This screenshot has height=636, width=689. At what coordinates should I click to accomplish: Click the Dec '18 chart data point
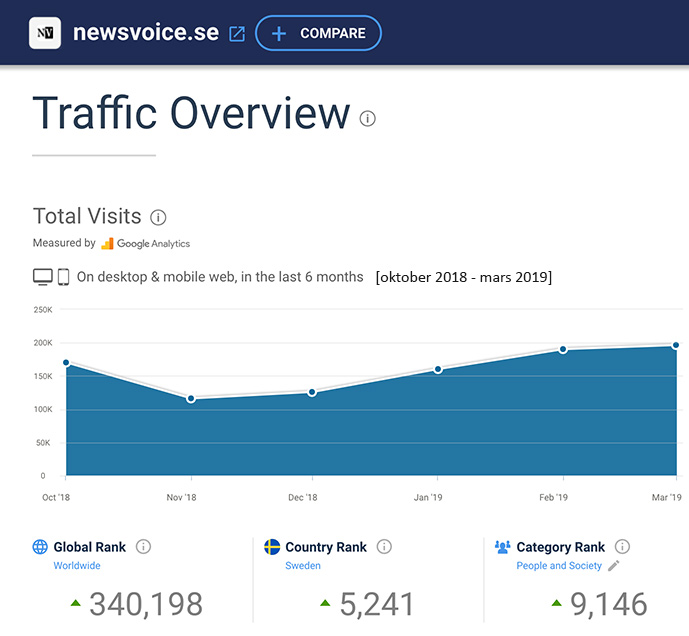pos(312,392)
